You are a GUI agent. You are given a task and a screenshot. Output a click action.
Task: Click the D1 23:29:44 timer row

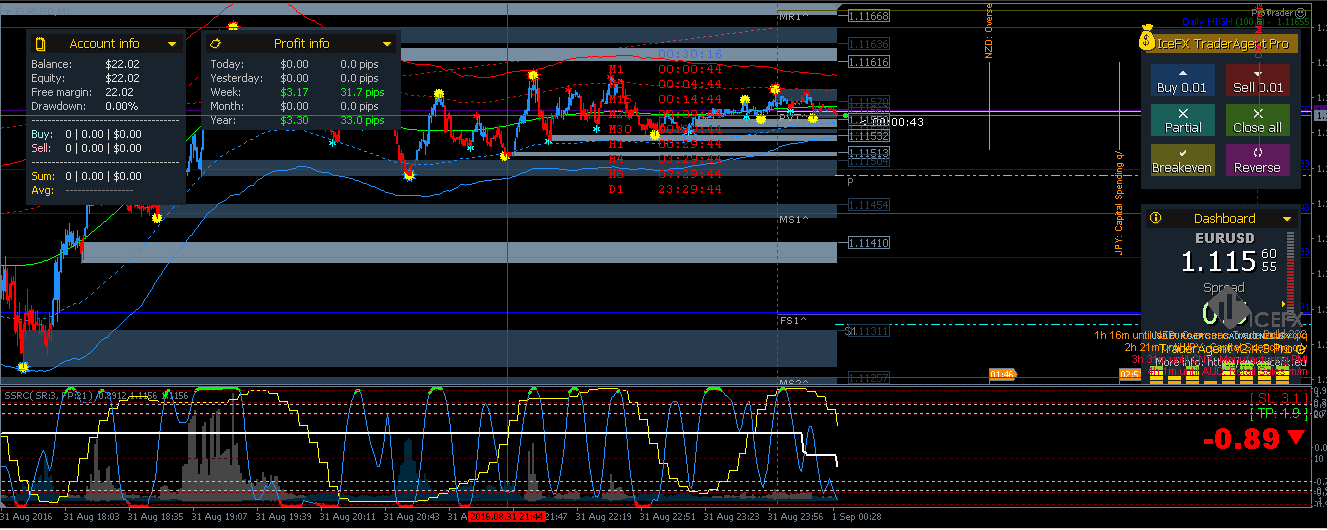(x=666, y=188)
